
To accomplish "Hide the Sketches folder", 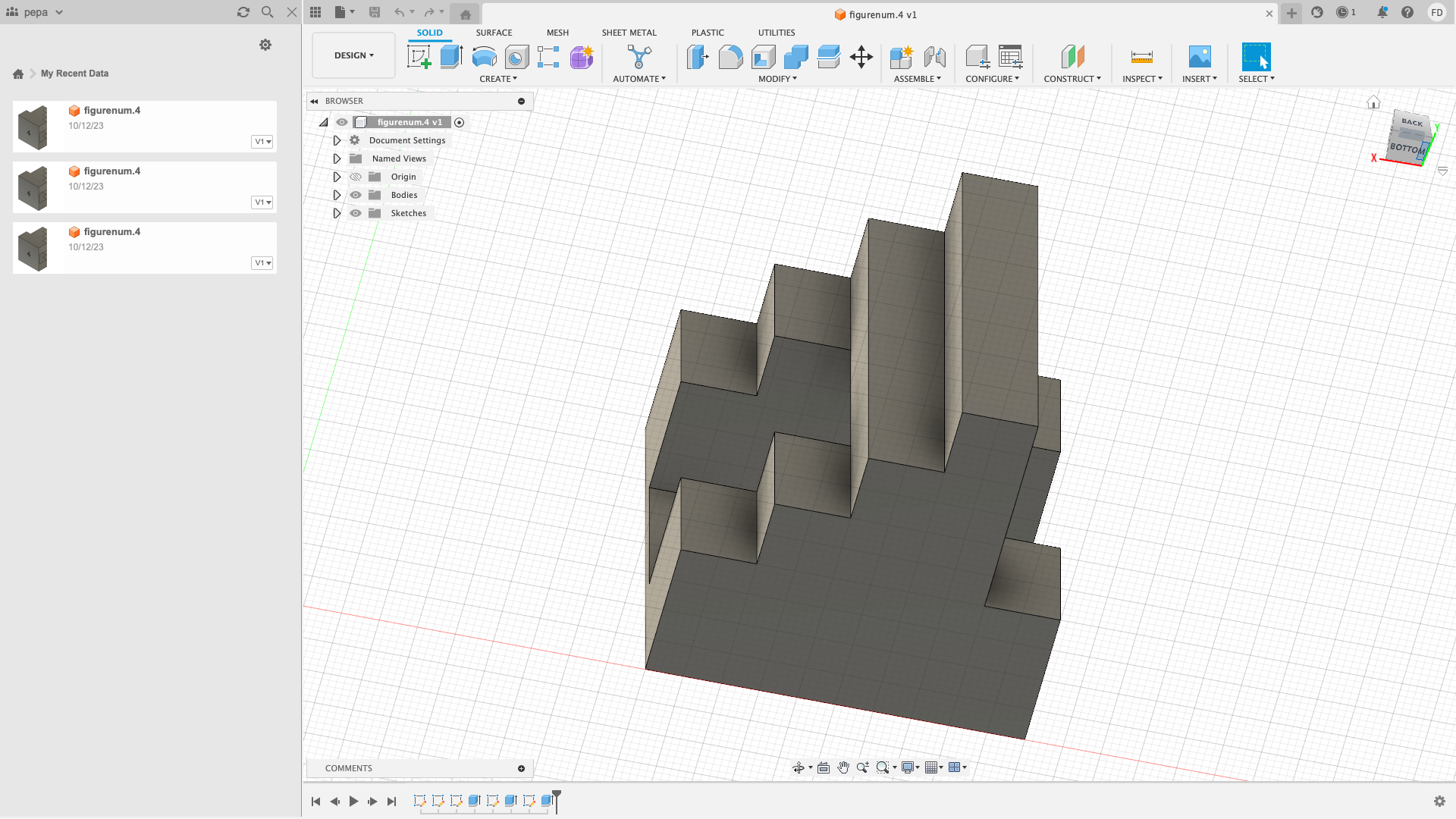I will tap(356, 213).
